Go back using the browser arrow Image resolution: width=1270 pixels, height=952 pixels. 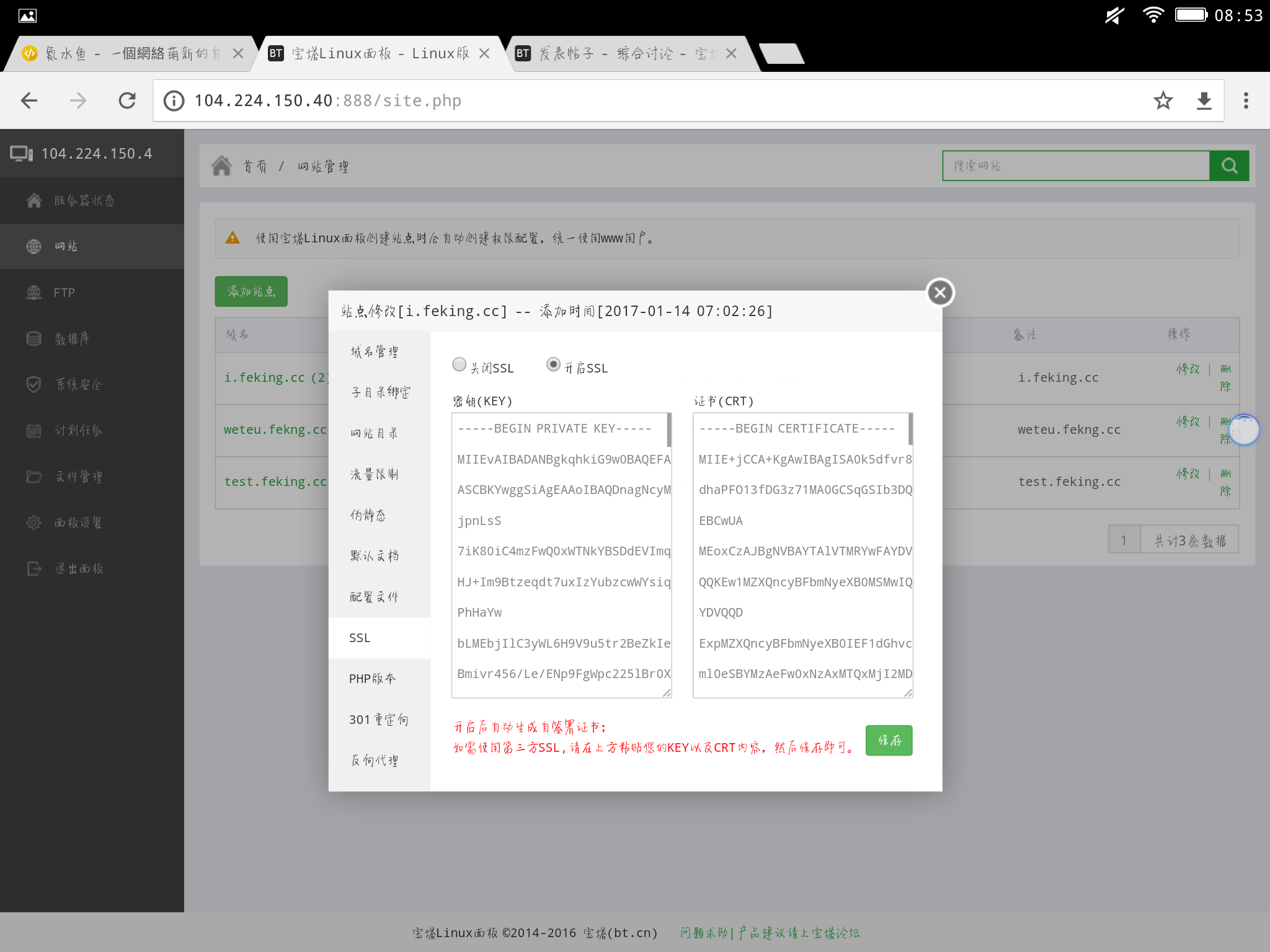tap(29, 100)
